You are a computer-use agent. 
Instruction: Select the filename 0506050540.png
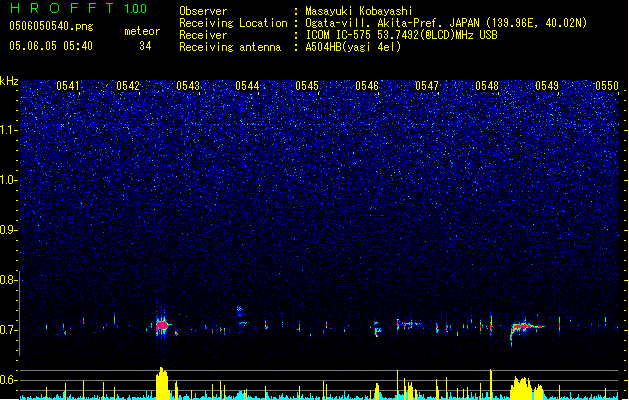point(51,27)
